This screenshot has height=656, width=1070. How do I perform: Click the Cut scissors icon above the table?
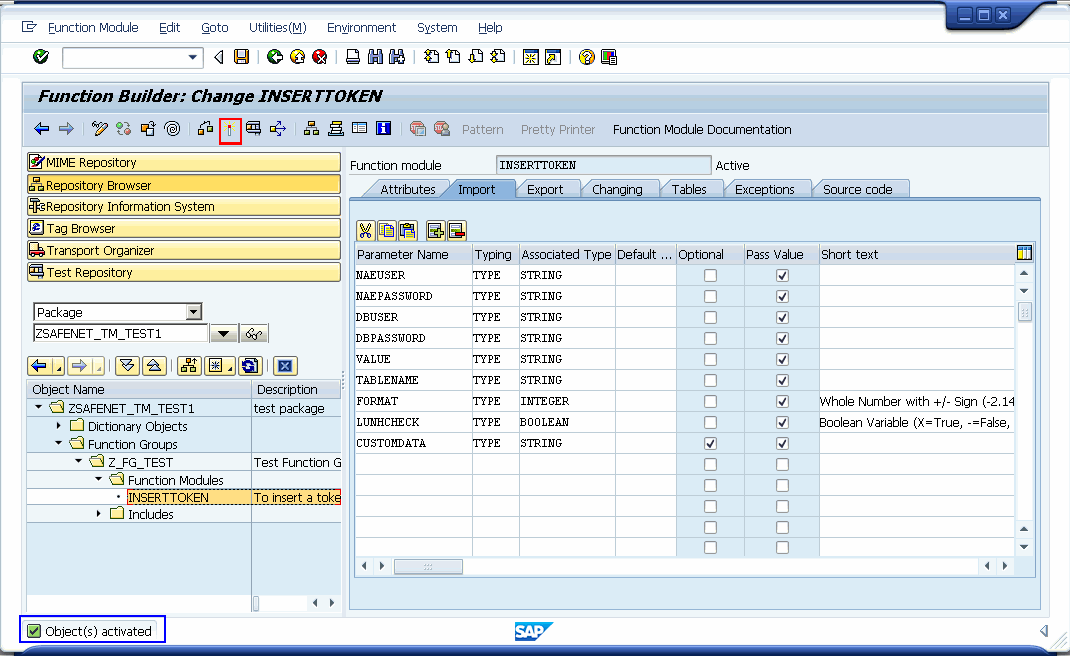[366, 231]
